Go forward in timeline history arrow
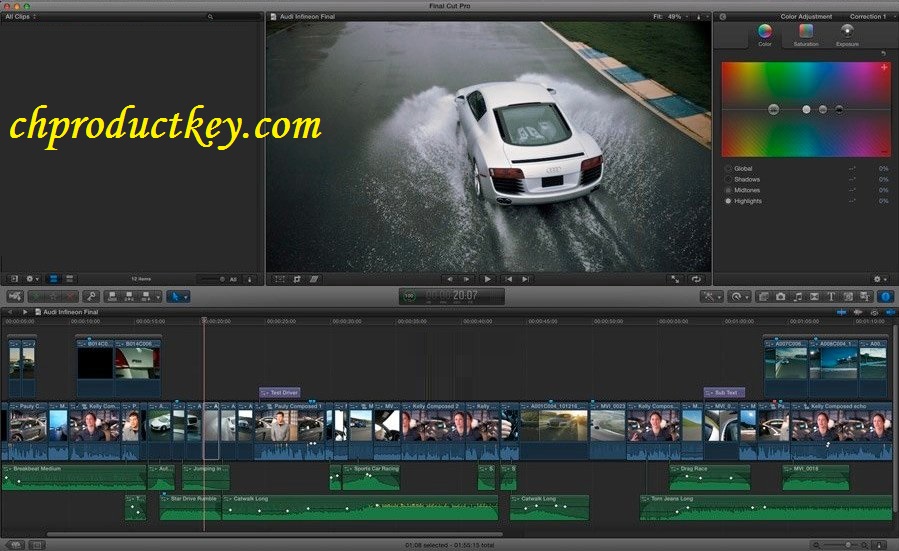Screen dimensions: 899x551 (25, 312)
